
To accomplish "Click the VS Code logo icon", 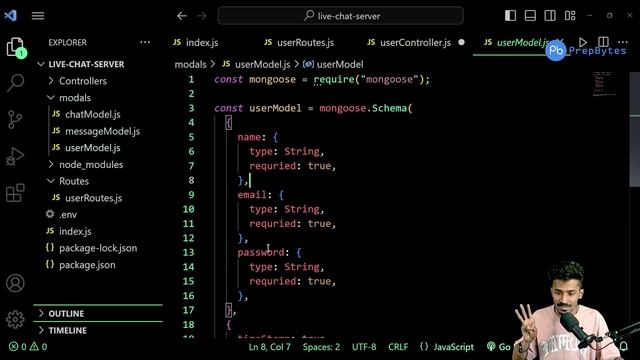I will [11, 16].
